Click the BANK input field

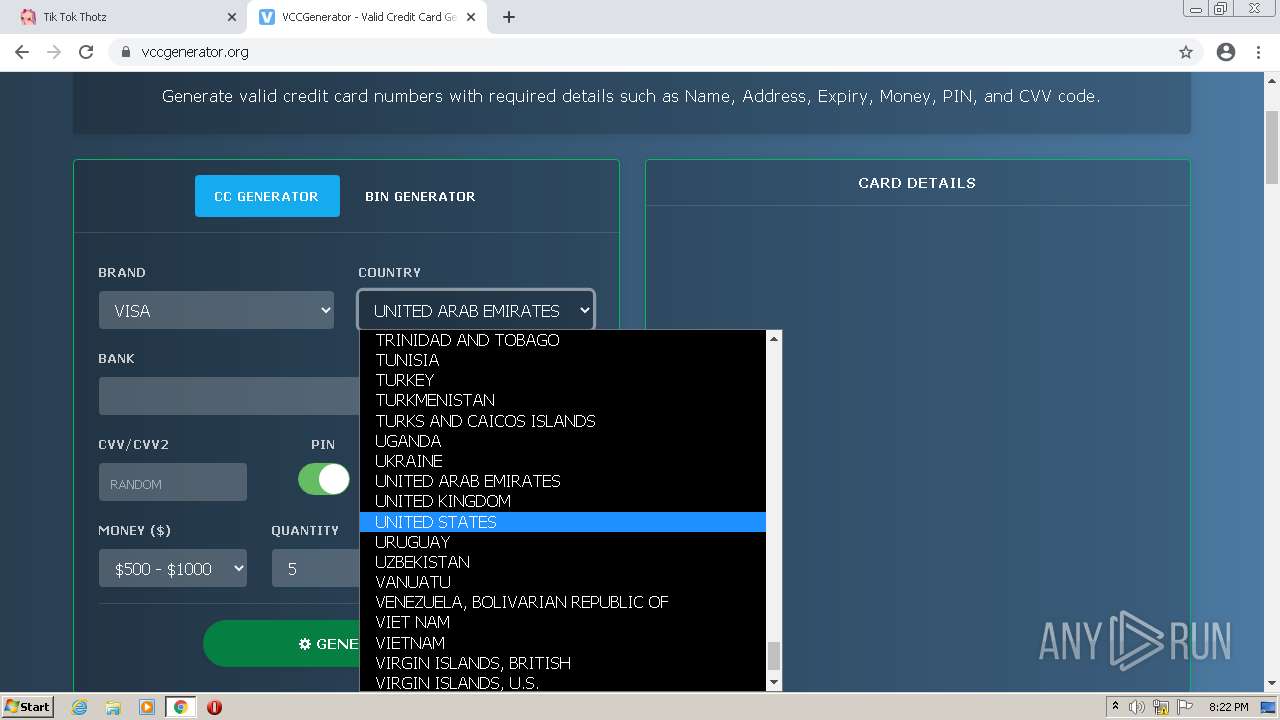coord(229,396)
